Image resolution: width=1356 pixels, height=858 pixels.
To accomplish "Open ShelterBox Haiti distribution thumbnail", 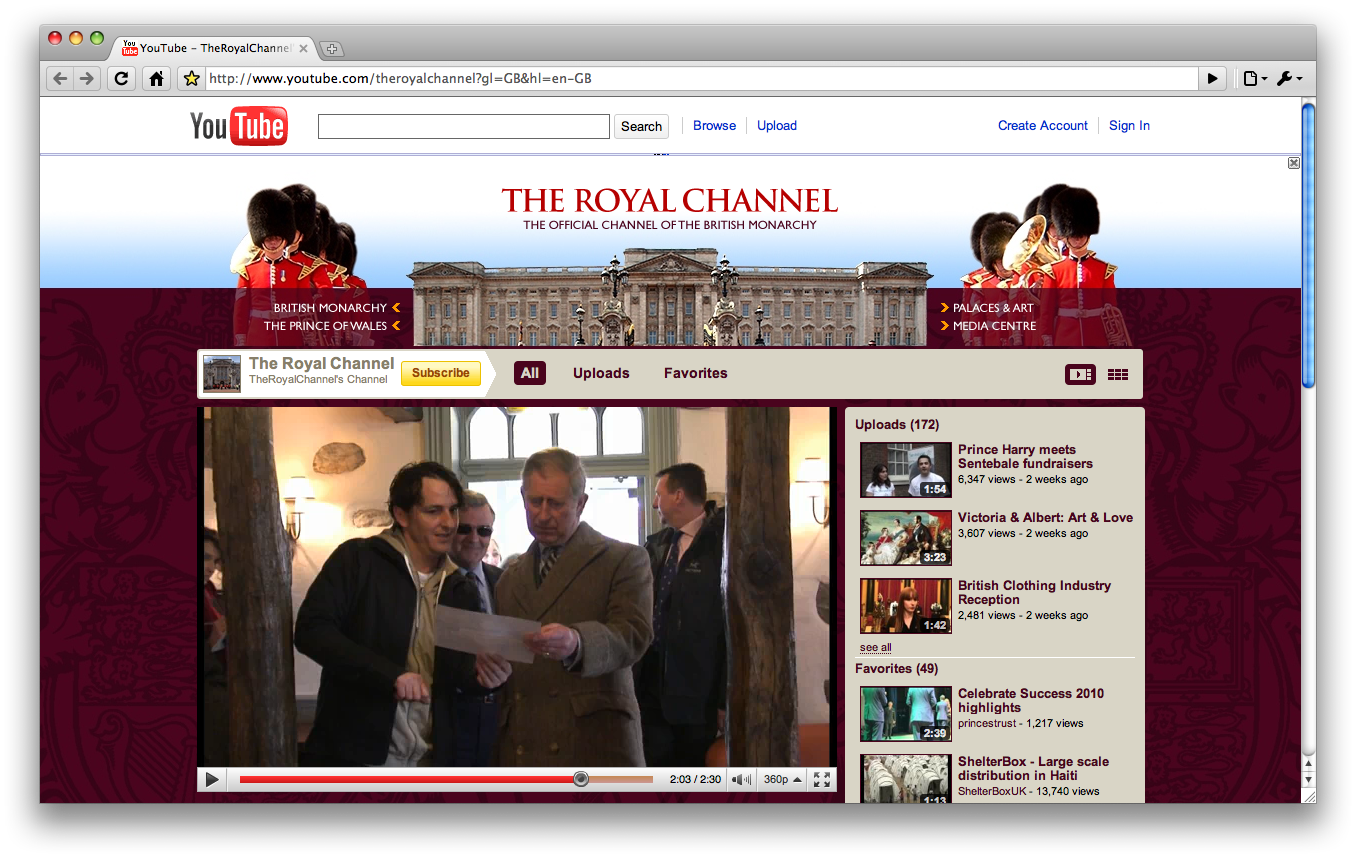I will pyautogui.click(x=906, y=778).
